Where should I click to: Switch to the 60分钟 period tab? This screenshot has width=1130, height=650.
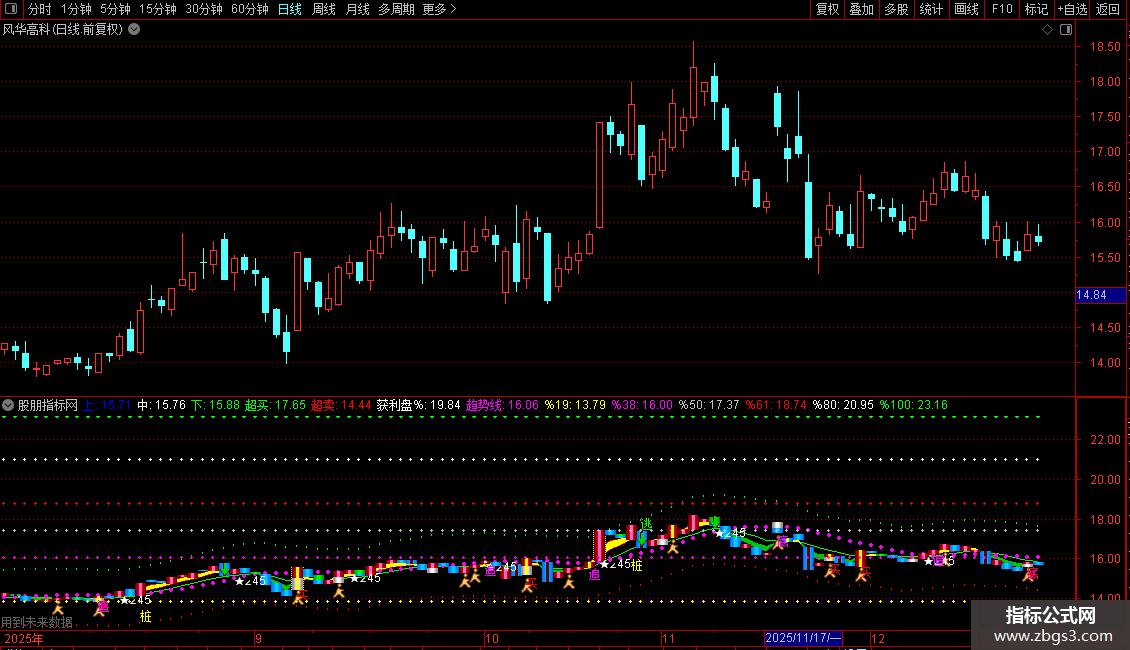(x=249, y=9)
